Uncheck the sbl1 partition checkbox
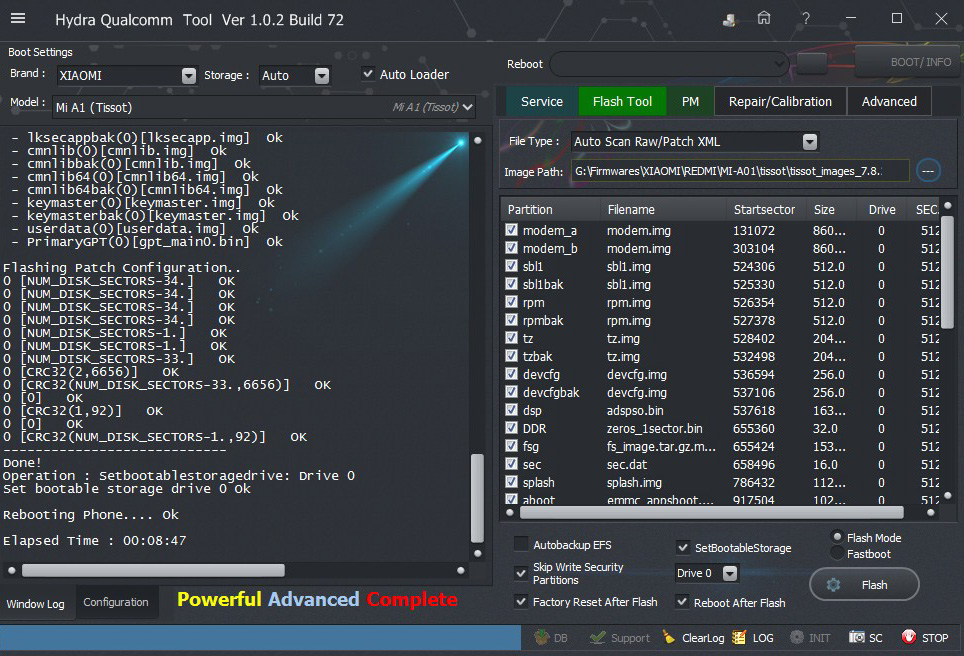Image resolution: width=964 pixels, height=656 pixels. tap(512, 266)
